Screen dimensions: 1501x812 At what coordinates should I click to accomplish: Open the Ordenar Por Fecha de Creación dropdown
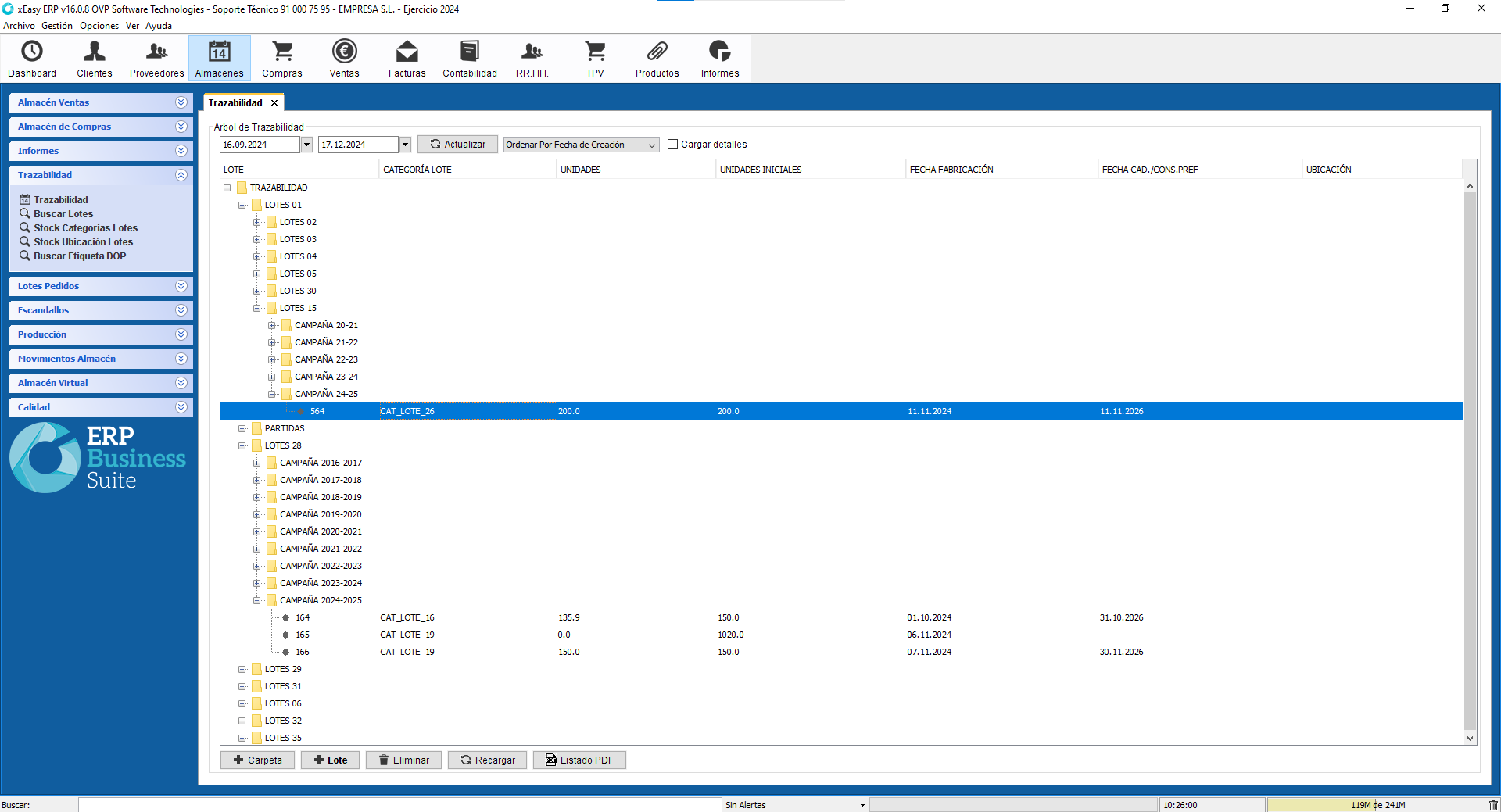[581, 145]
